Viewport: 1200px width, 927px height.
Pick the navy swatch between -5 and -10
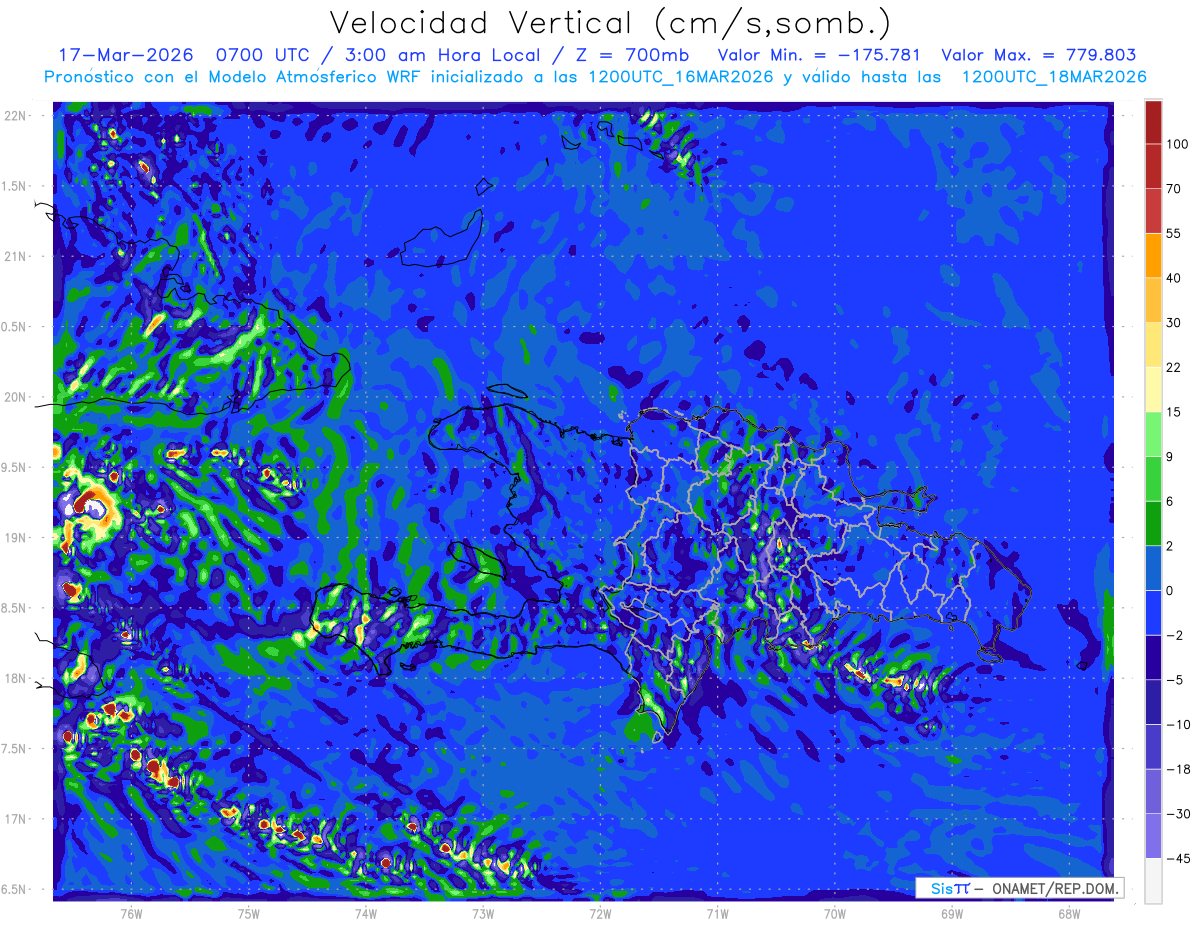click(x=1153, y=702)
